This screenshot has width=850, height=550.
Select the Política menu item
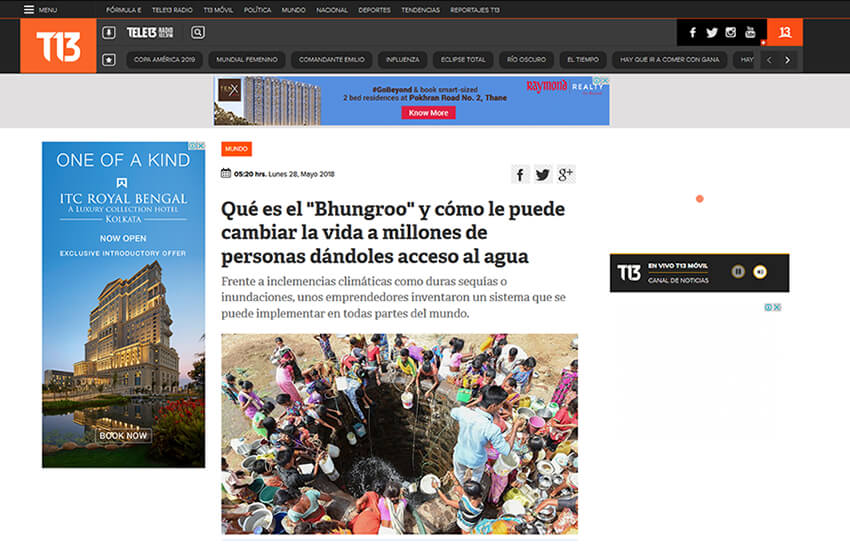point(257,10)
